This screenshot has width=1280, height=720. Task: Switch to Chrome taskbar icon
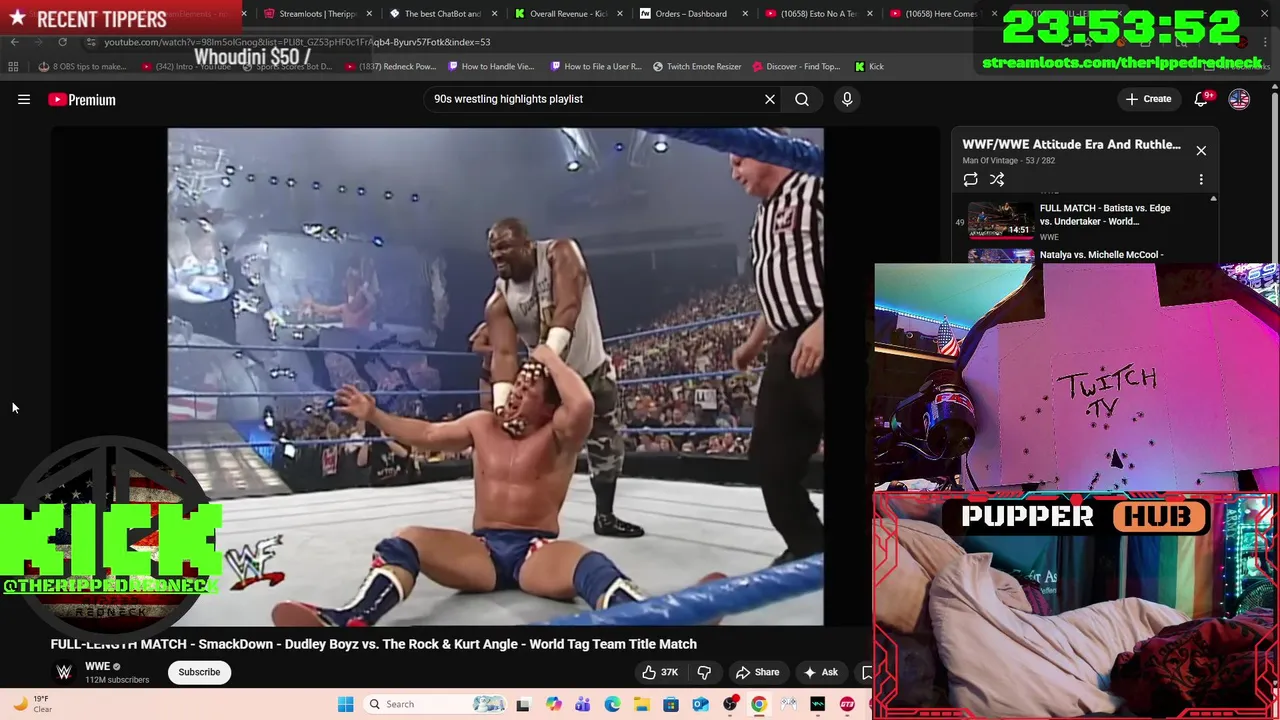coord(759,704)
